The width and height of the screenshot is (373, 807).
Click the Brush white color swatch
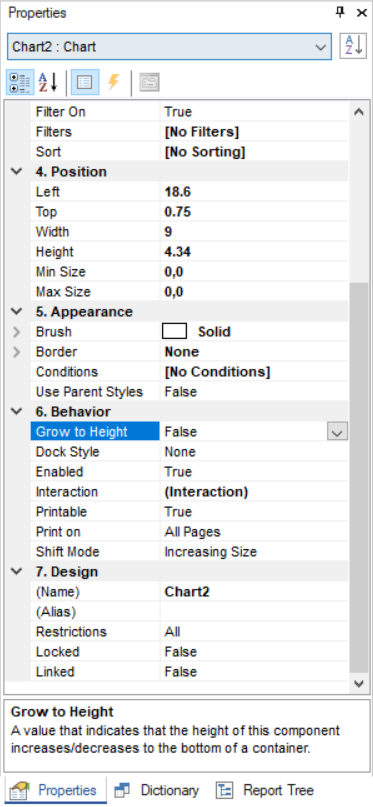tap(174, 331)
